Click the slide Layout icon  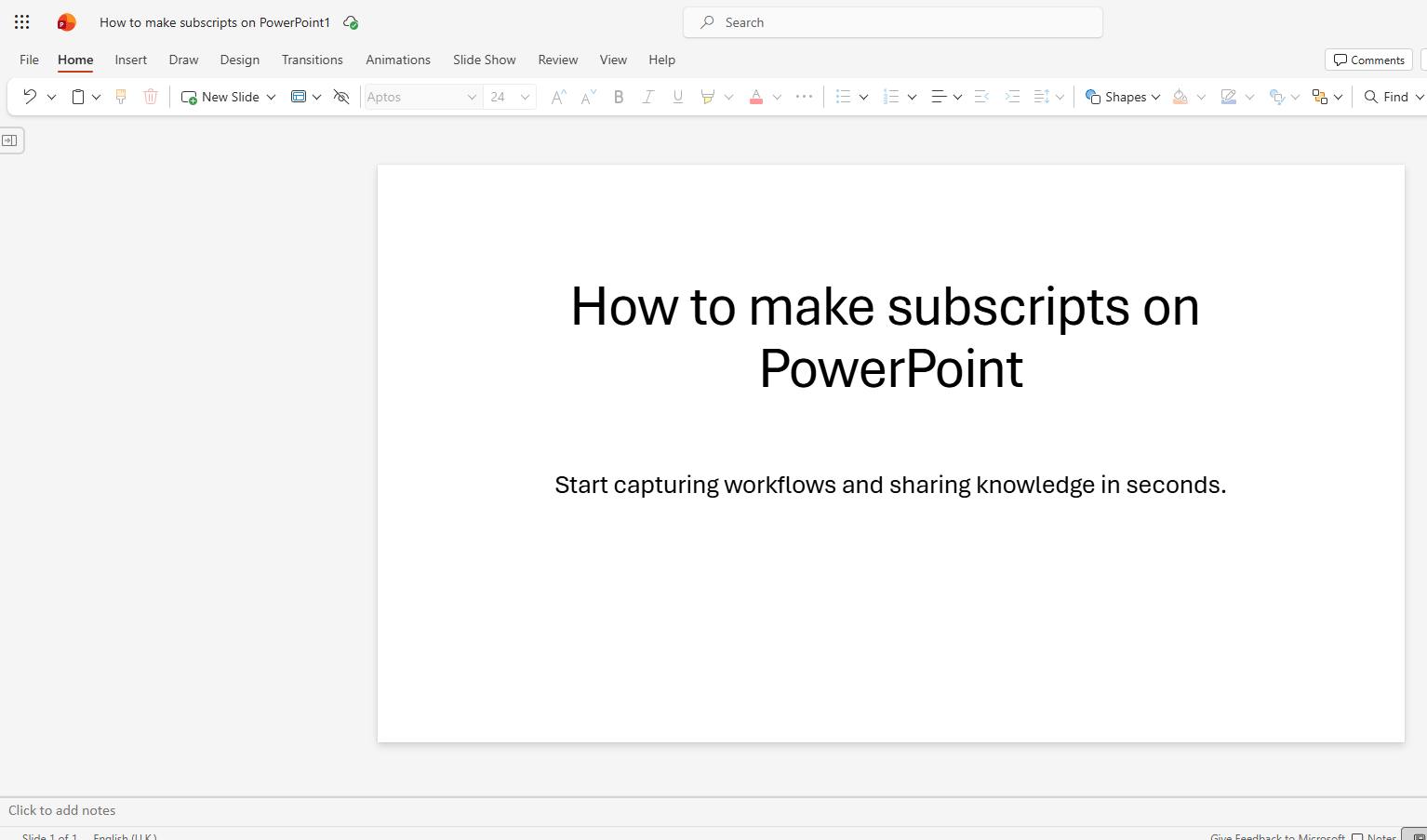pos(299,97)
